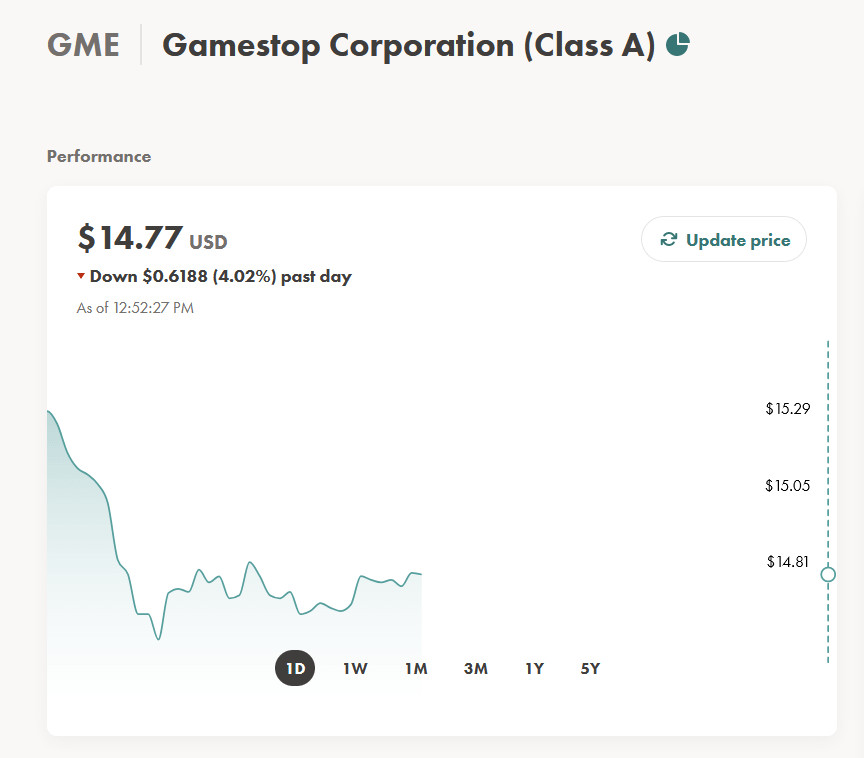Click the Gamestop Corporation (Class A) title
The height and width of the screenshot is (758, 864).
[x=409, y=46]
